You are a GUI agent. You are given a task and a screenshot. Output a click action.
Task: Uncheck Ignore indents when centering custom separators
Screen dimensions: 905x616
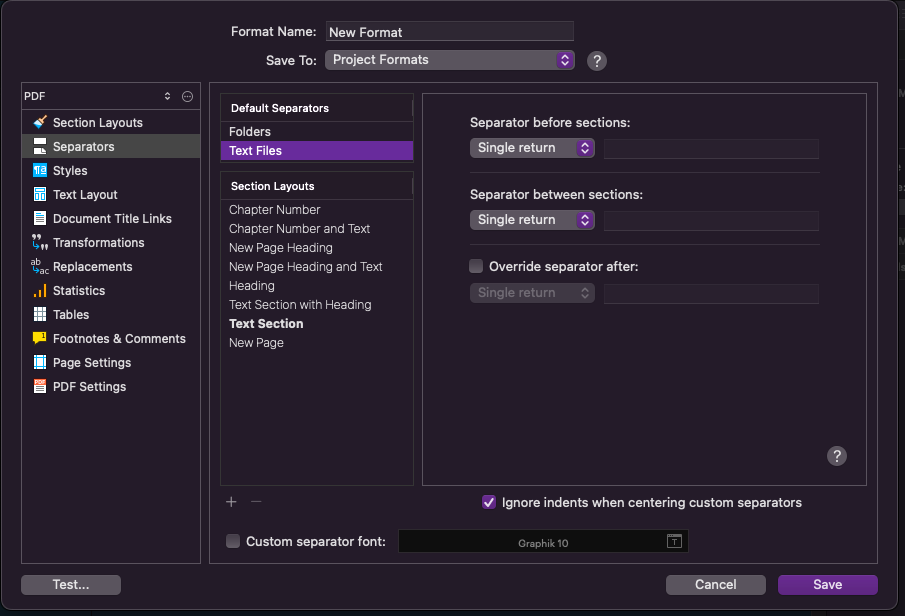coord(489,502)
